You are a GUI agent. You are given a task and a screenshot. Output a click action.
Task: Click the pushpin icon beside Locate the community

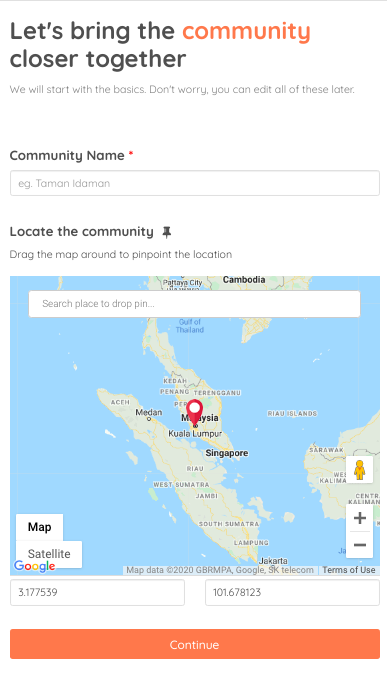166,233
